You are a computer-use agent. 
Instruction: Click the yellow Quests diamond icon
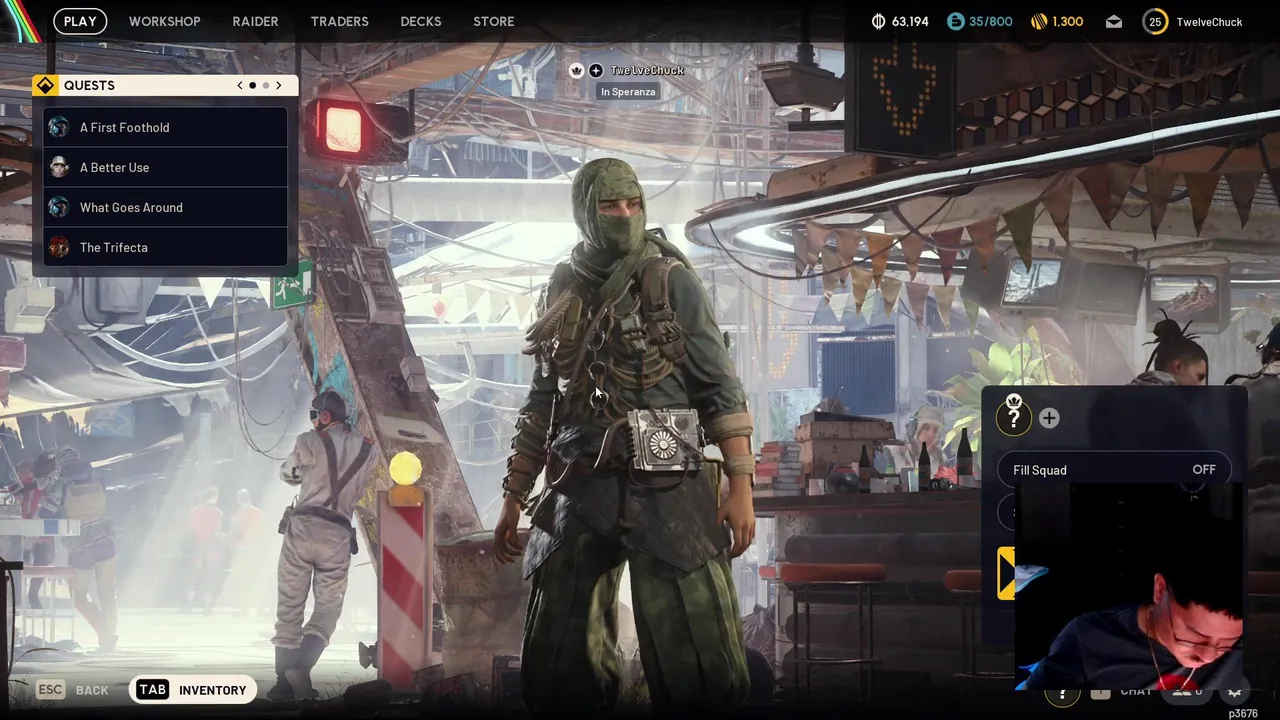[x=45, y=85]
